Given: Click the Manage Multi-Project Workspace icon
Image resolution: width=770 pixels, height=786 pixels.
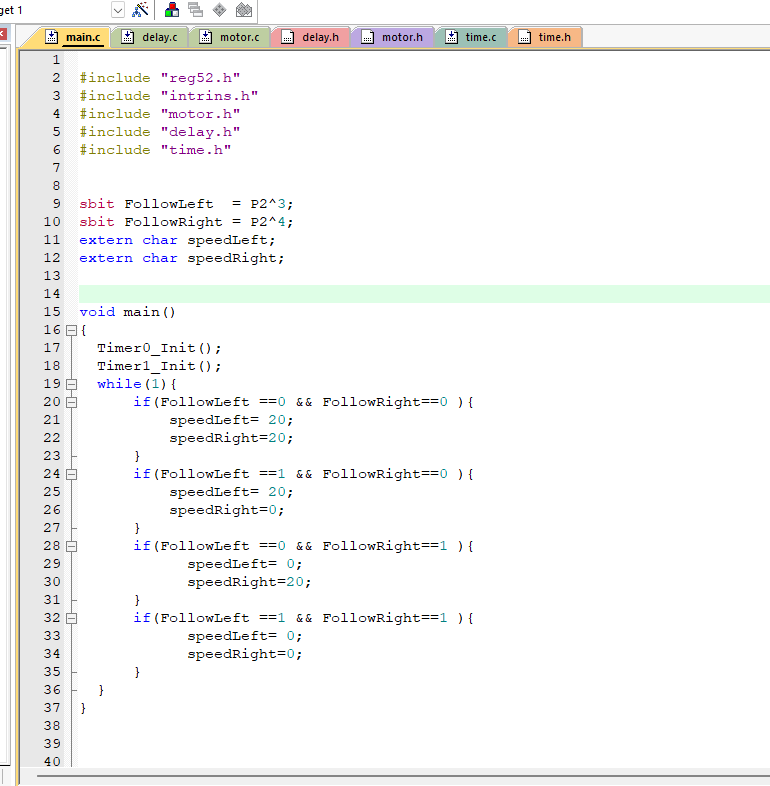Looking at the screenshot, I should coord(196,10).
